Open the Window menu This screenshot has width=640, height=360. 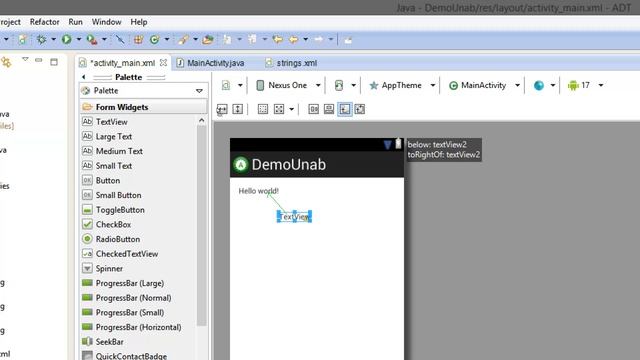107,22
